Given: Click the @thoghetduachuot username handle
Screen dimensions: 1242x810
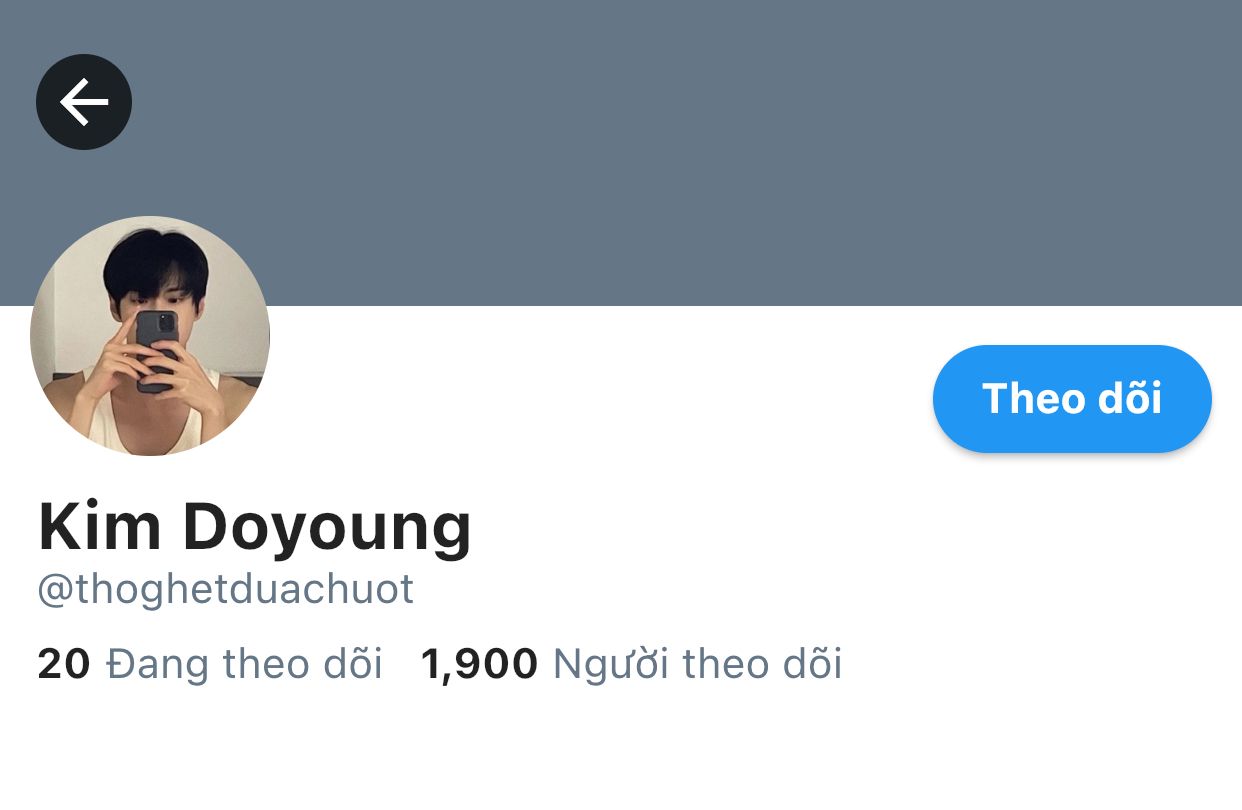Looking at the screenshot, I should tap(226, 590).
